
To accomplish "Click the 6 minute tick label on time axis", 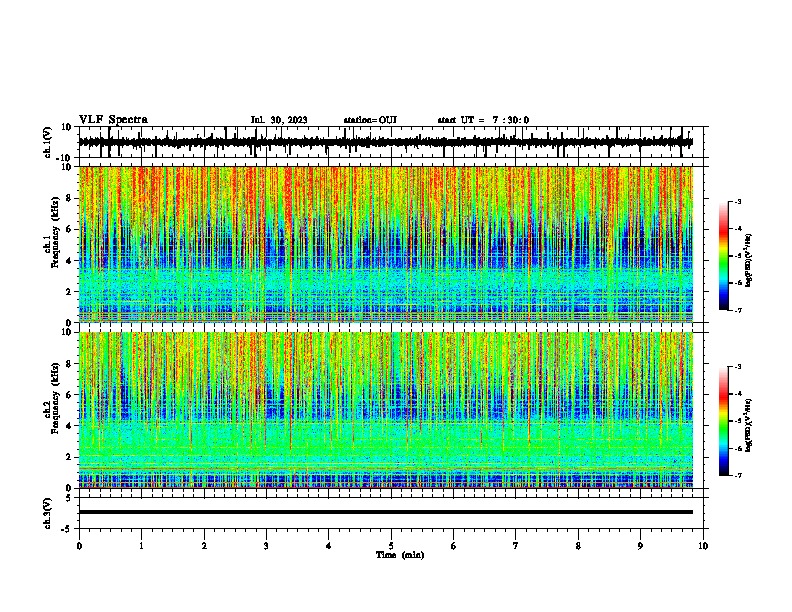I will pos(453,546).
